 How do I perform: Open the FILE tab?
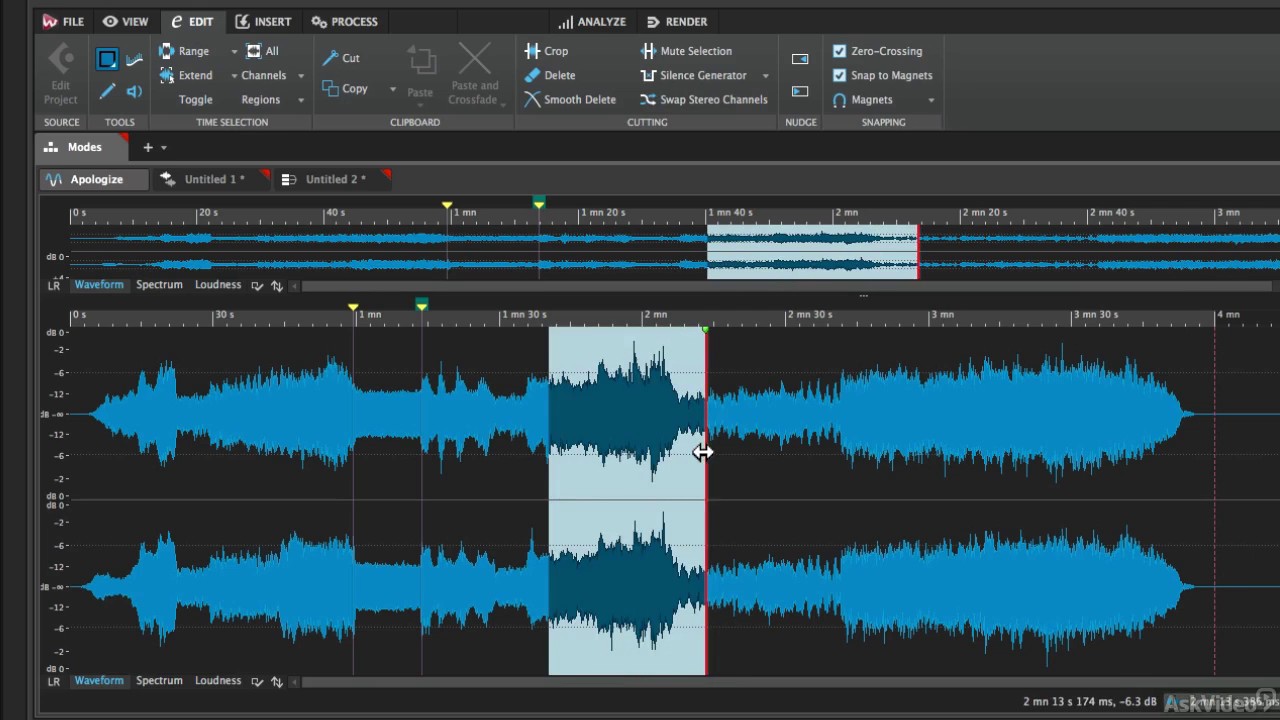[63, 21]
